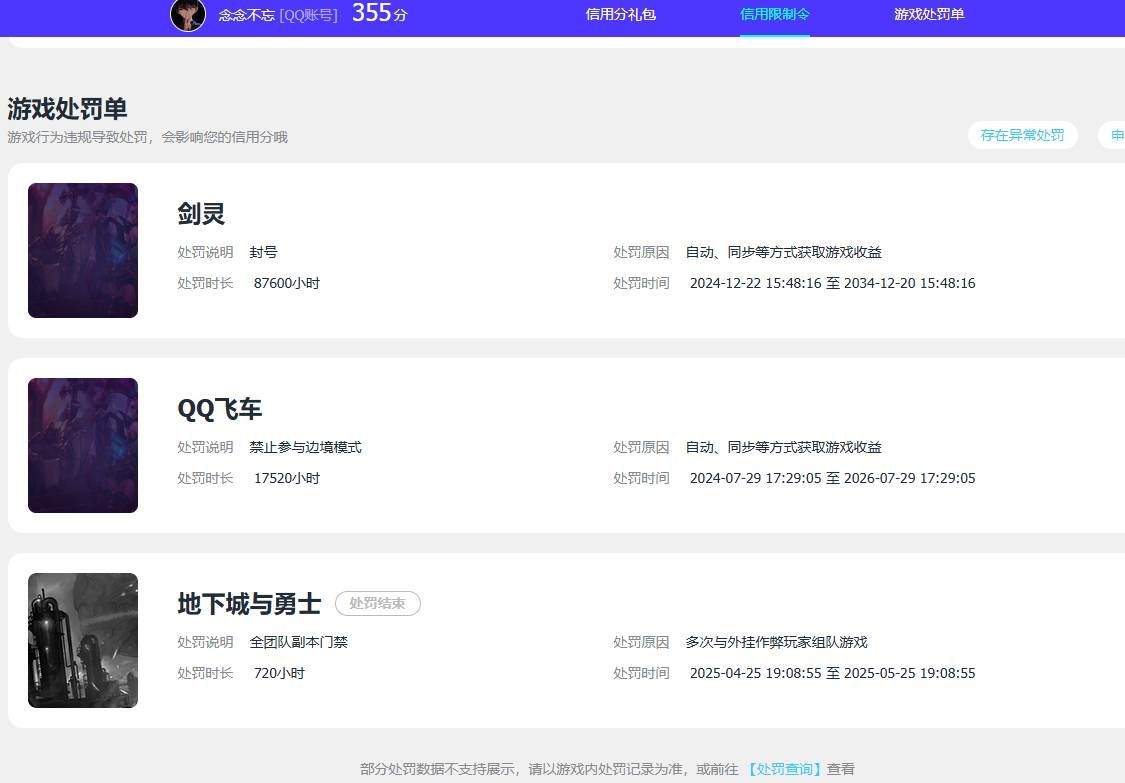The image size is (1125, 783).
Task: Click 地下城与勇士 penalty period ending 2025-05-25
Action: pyautogui.click(x=832, y=673)
